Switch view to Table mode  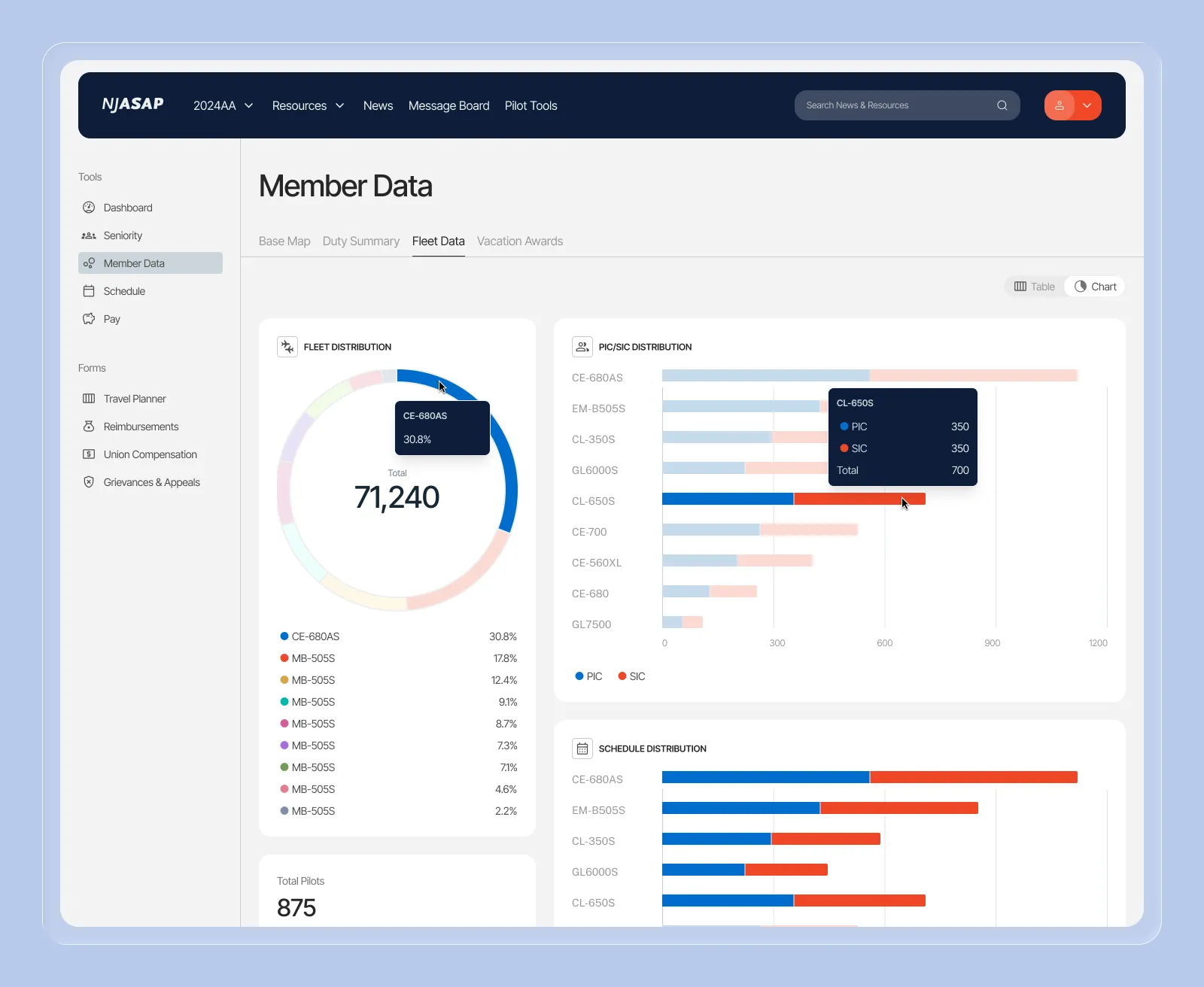coord(1034,286)
